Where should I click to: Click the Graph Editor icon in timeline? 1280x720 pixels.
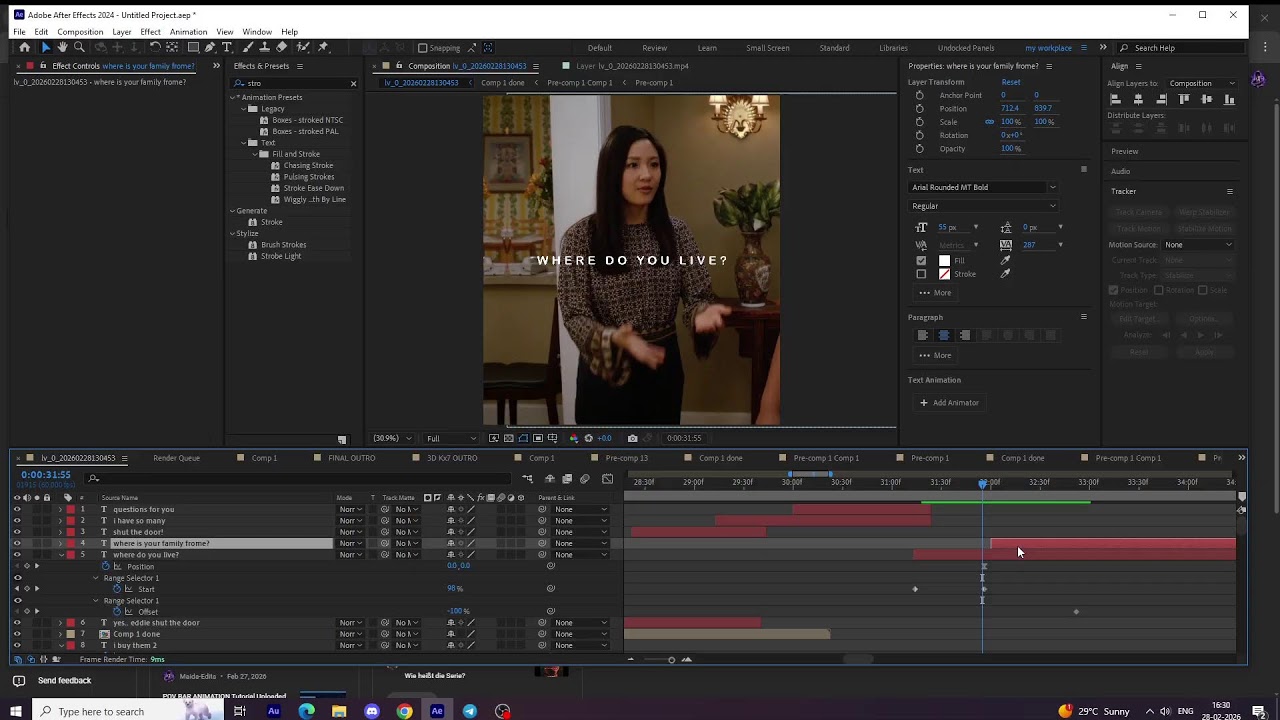(x=607, y=478)
